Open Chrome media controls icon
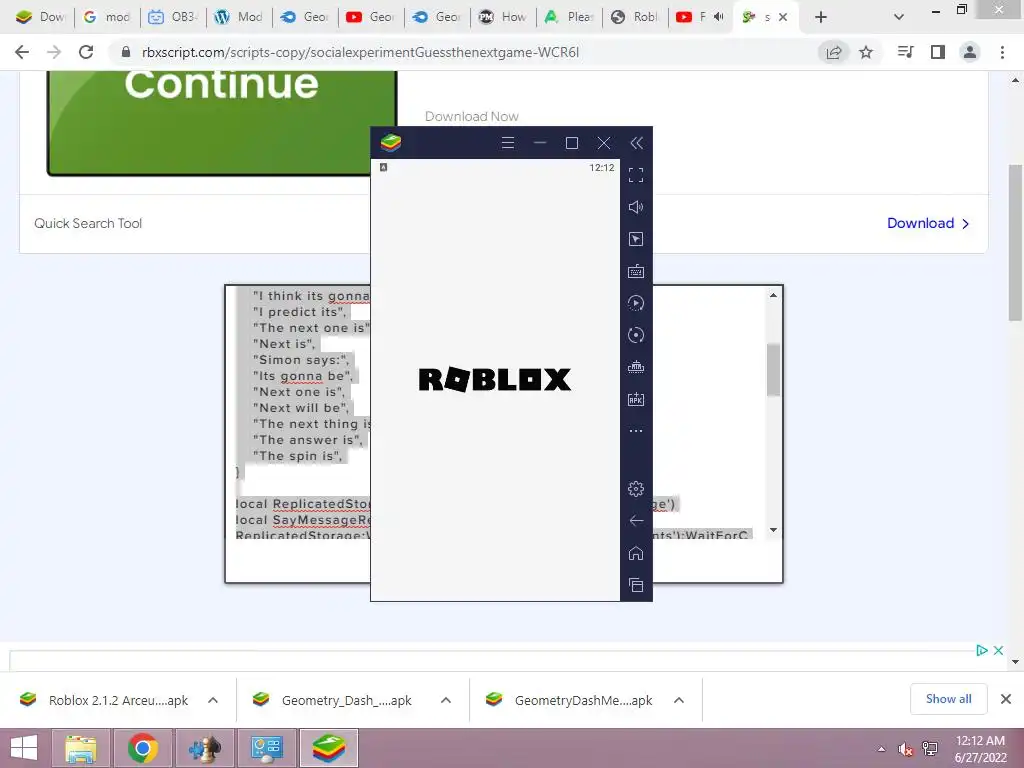The width and height of the screenshot is (1024, 768). pos(905,52)
